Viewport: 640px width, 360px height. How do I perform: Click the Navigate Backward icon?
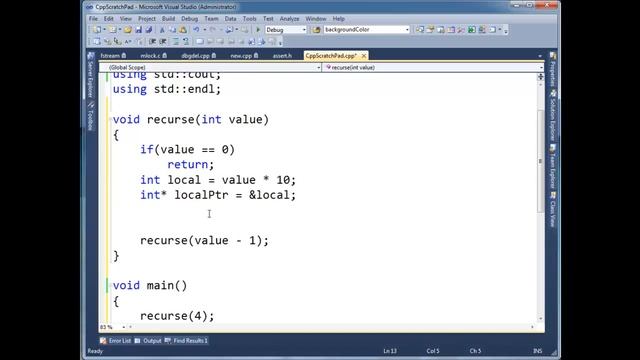coord(229,30)
